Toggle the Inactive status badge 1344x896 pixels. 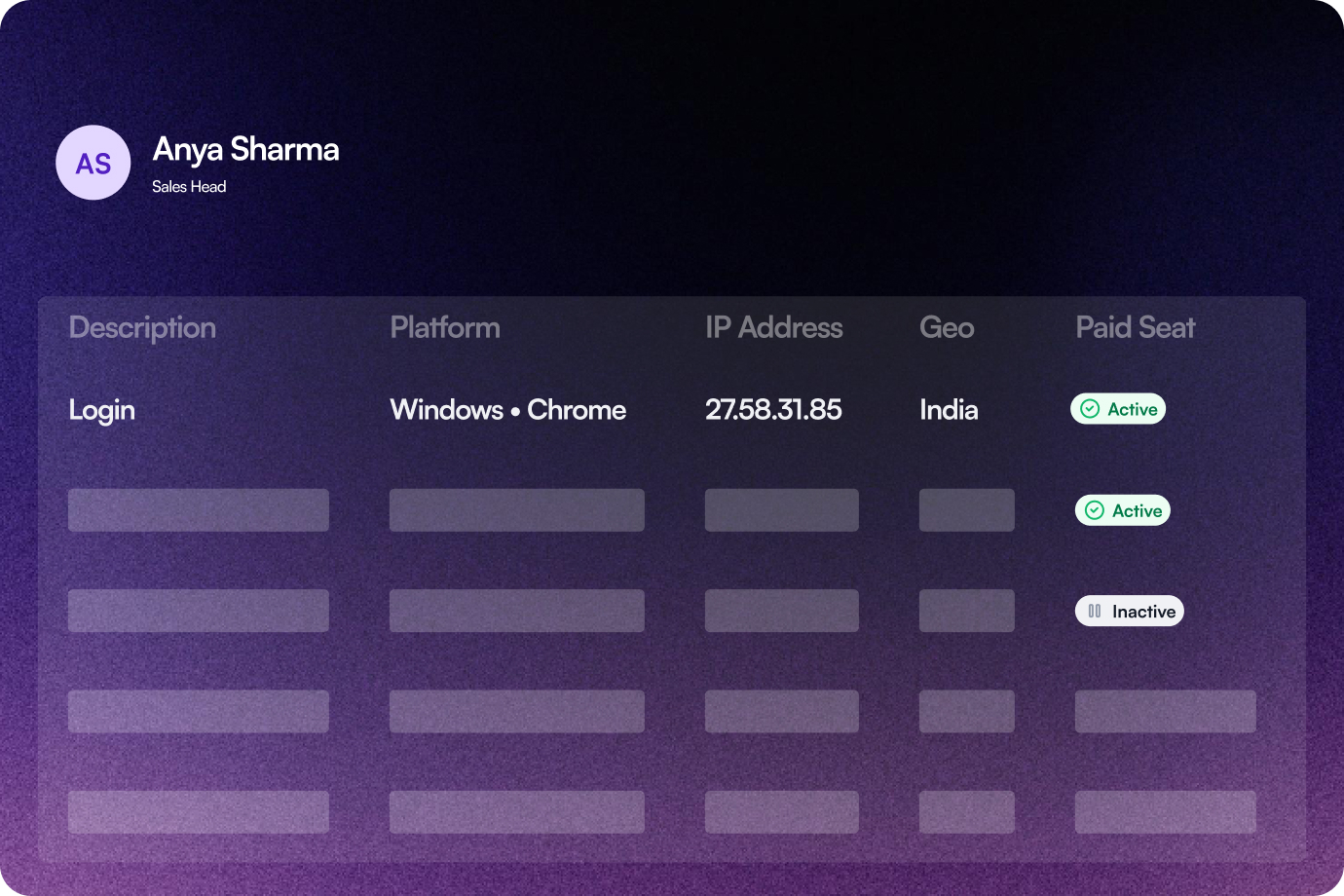coord(1129,611)
